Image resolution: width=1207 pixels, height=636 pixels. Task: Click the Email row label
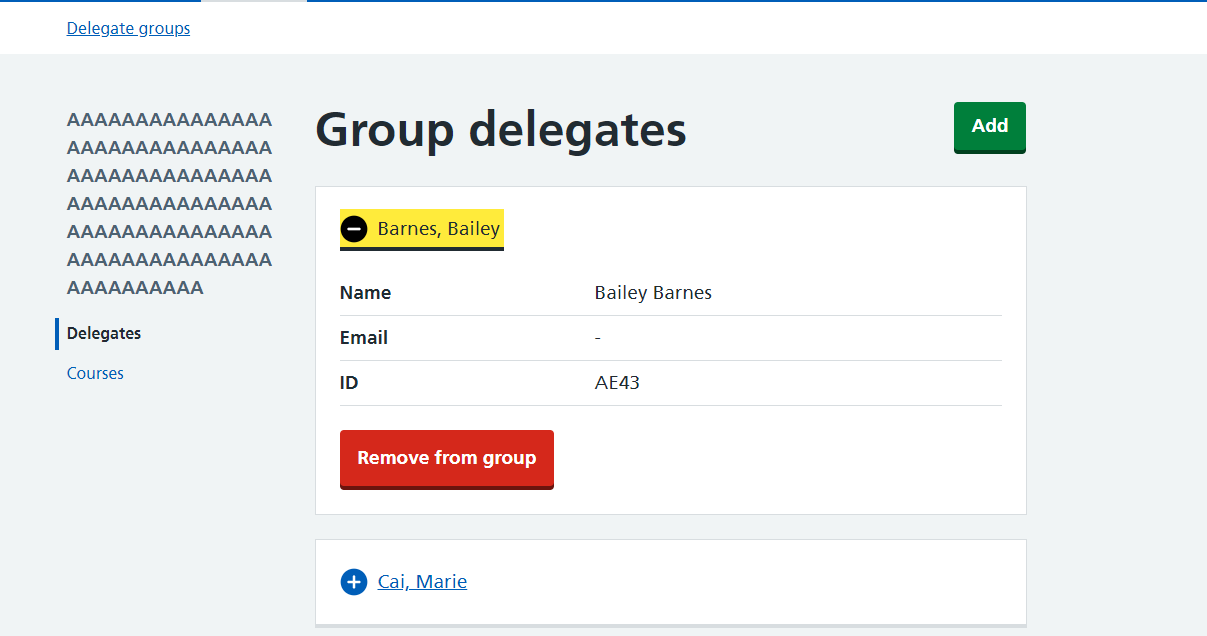coord(364,338)
